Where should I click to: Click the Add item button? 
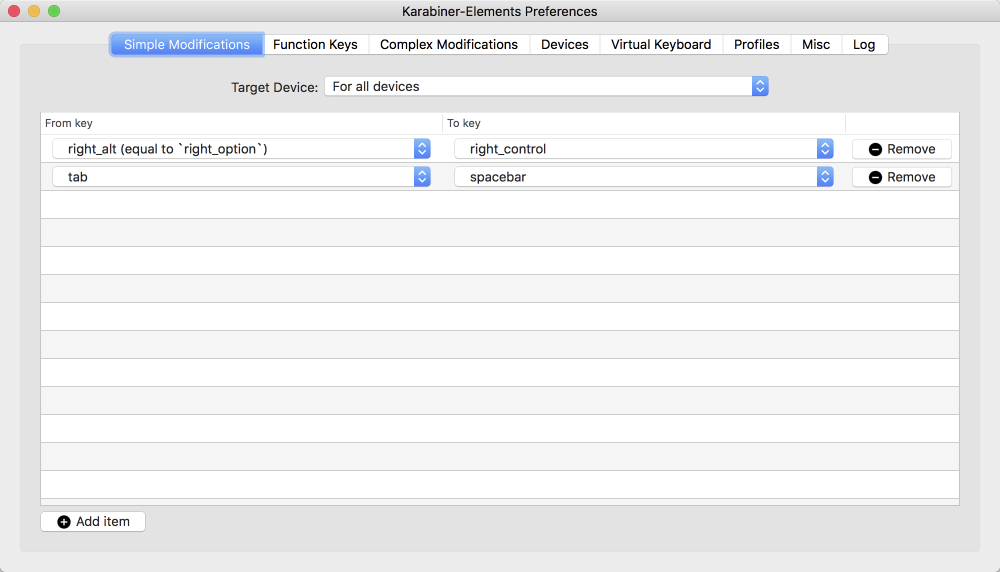93,522
